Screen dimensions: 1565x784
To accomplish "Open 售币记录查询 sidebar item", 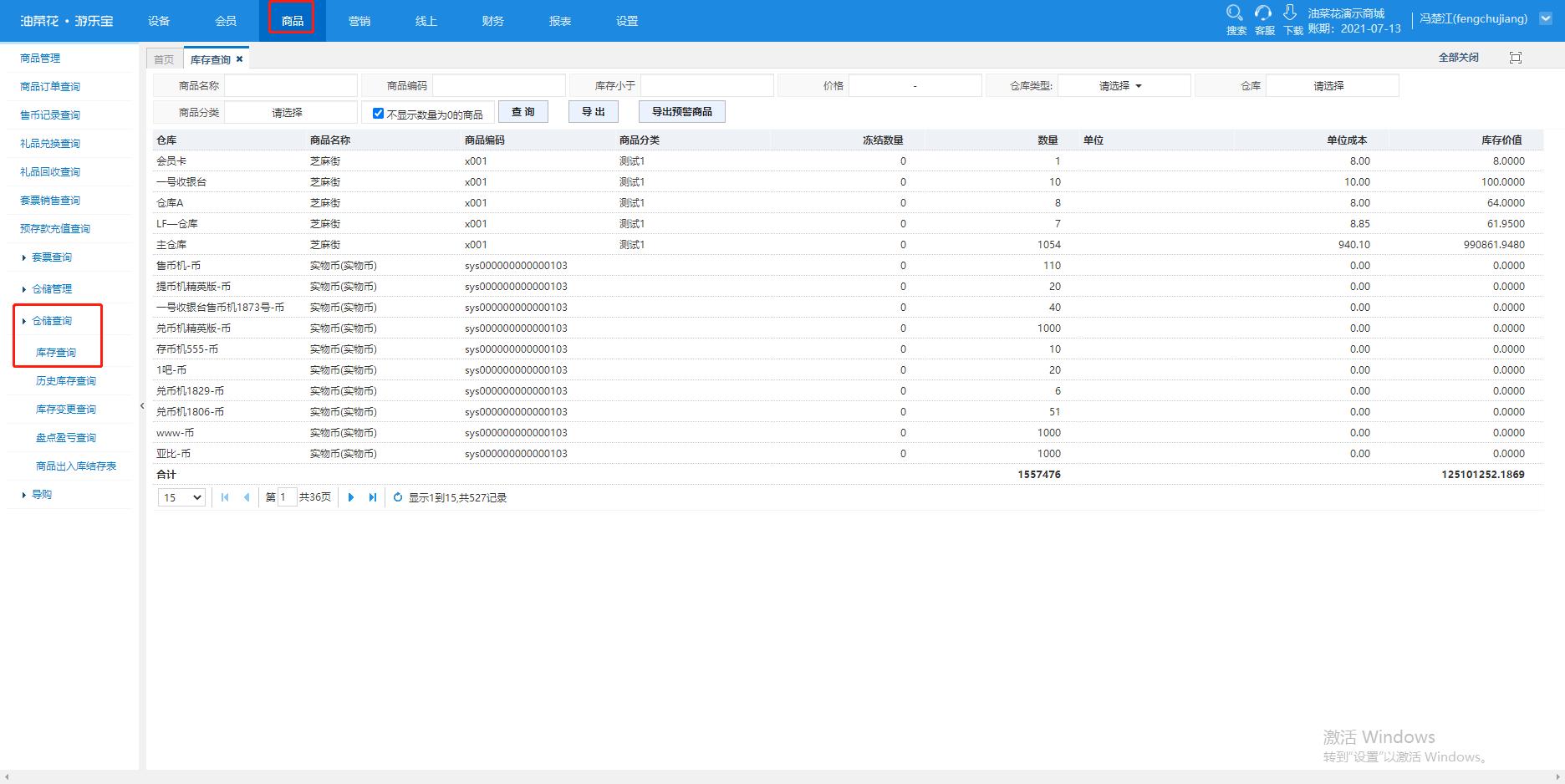I will tap(50, 115).
